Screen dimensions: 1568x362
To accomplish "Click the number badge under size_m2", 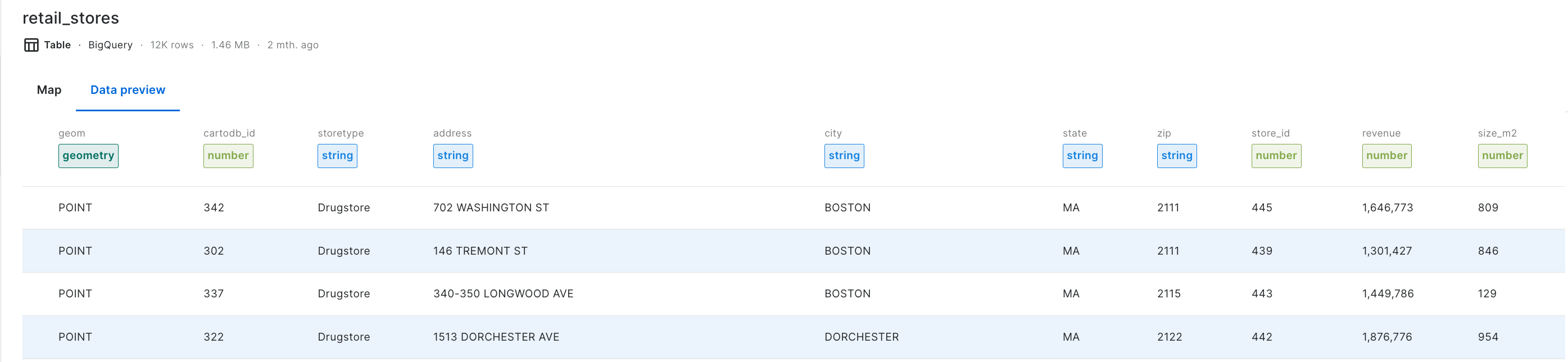I will (x=1502, y=156).
